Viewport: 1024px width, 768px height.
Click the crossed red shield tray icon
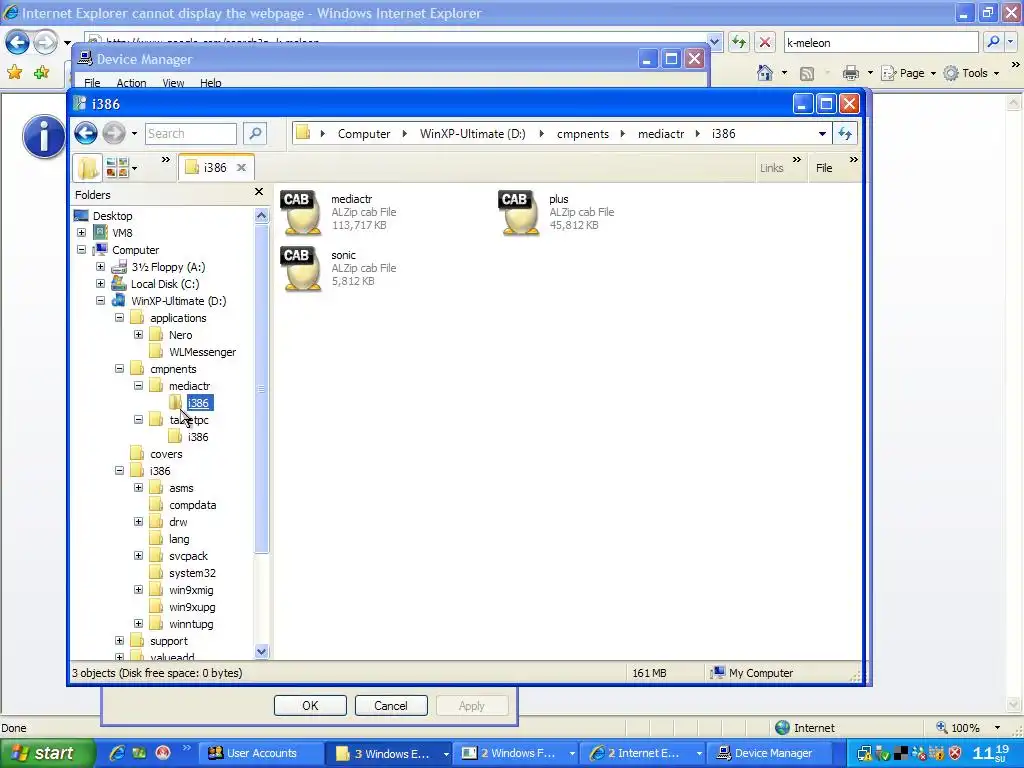(955, 753)
